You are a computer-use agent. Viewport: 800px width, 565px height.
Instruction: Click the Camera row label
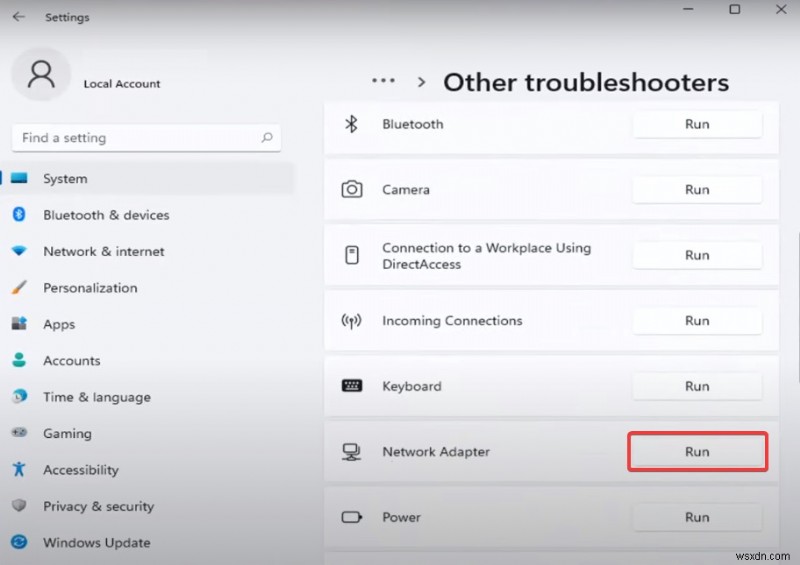pos(406,189)
